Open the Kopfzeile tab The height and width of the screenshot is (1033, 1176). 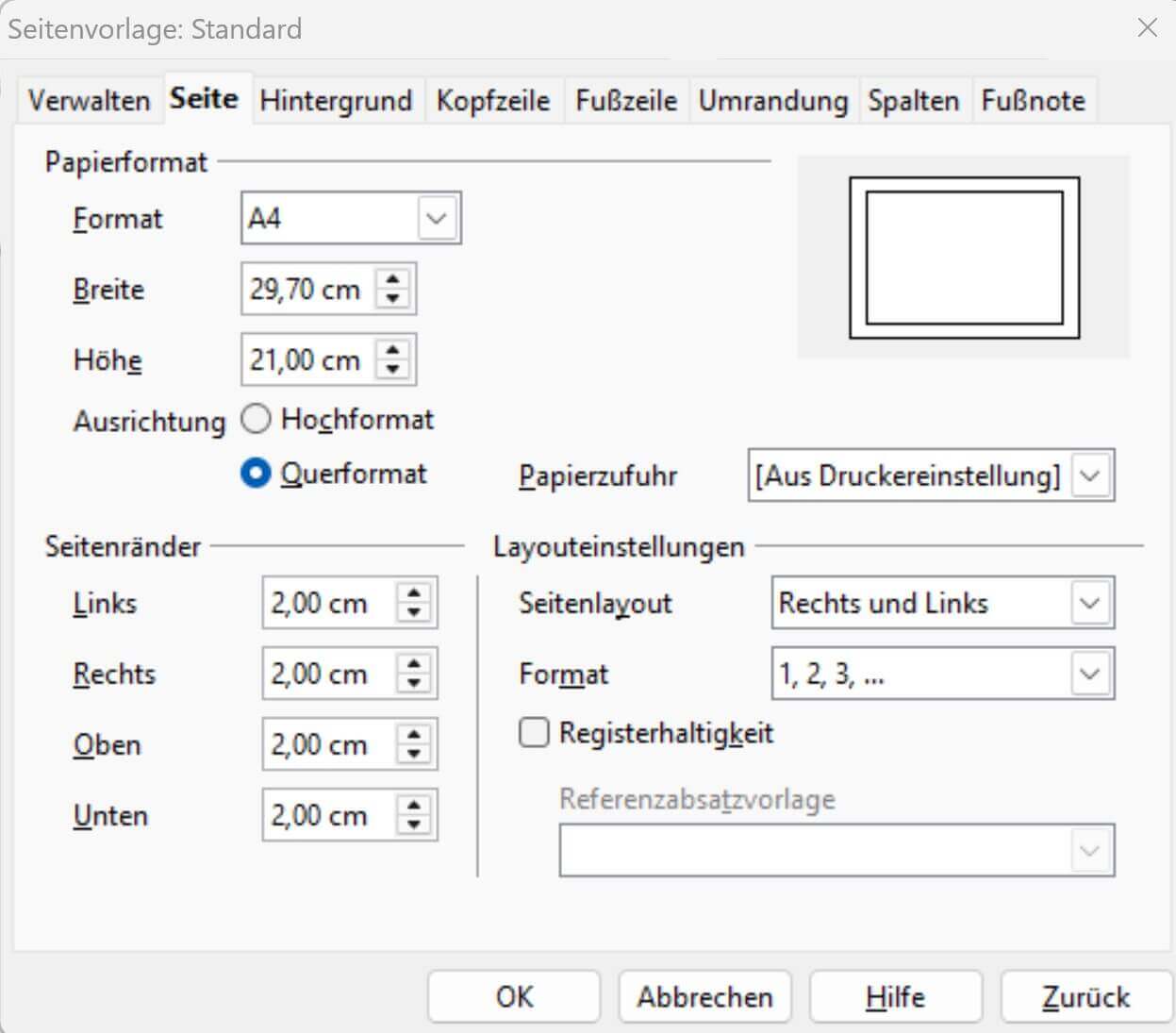tap(492, 100)
